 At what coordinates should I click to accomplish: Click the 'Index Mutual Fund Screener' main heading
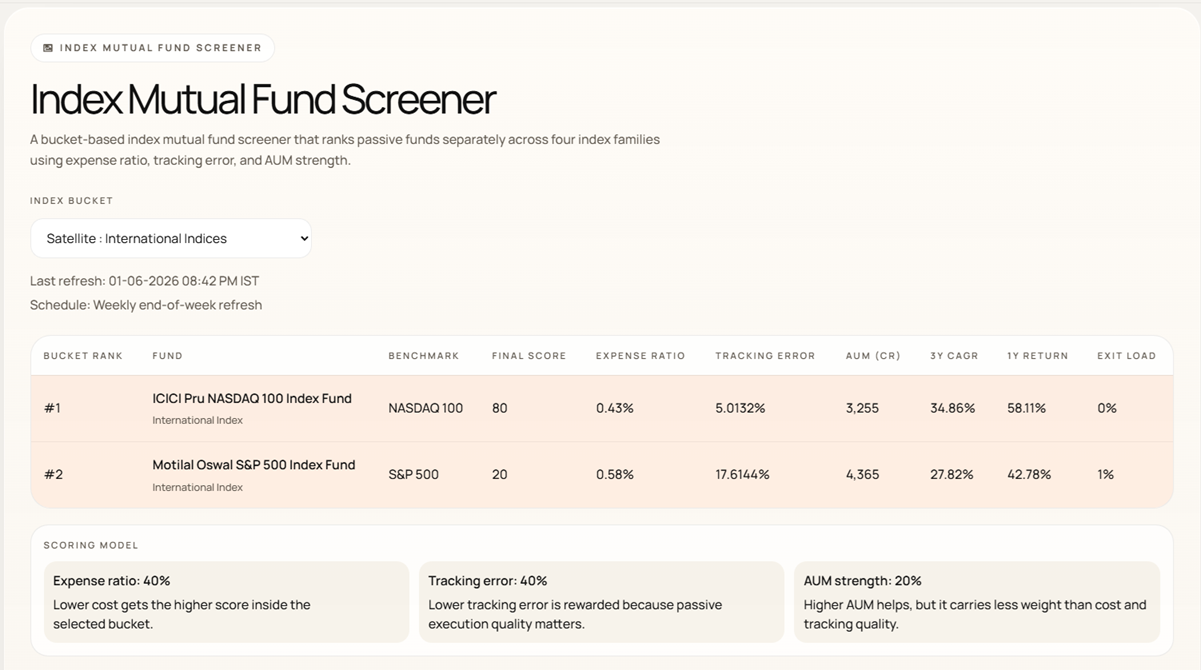click(x=263, y=99)
